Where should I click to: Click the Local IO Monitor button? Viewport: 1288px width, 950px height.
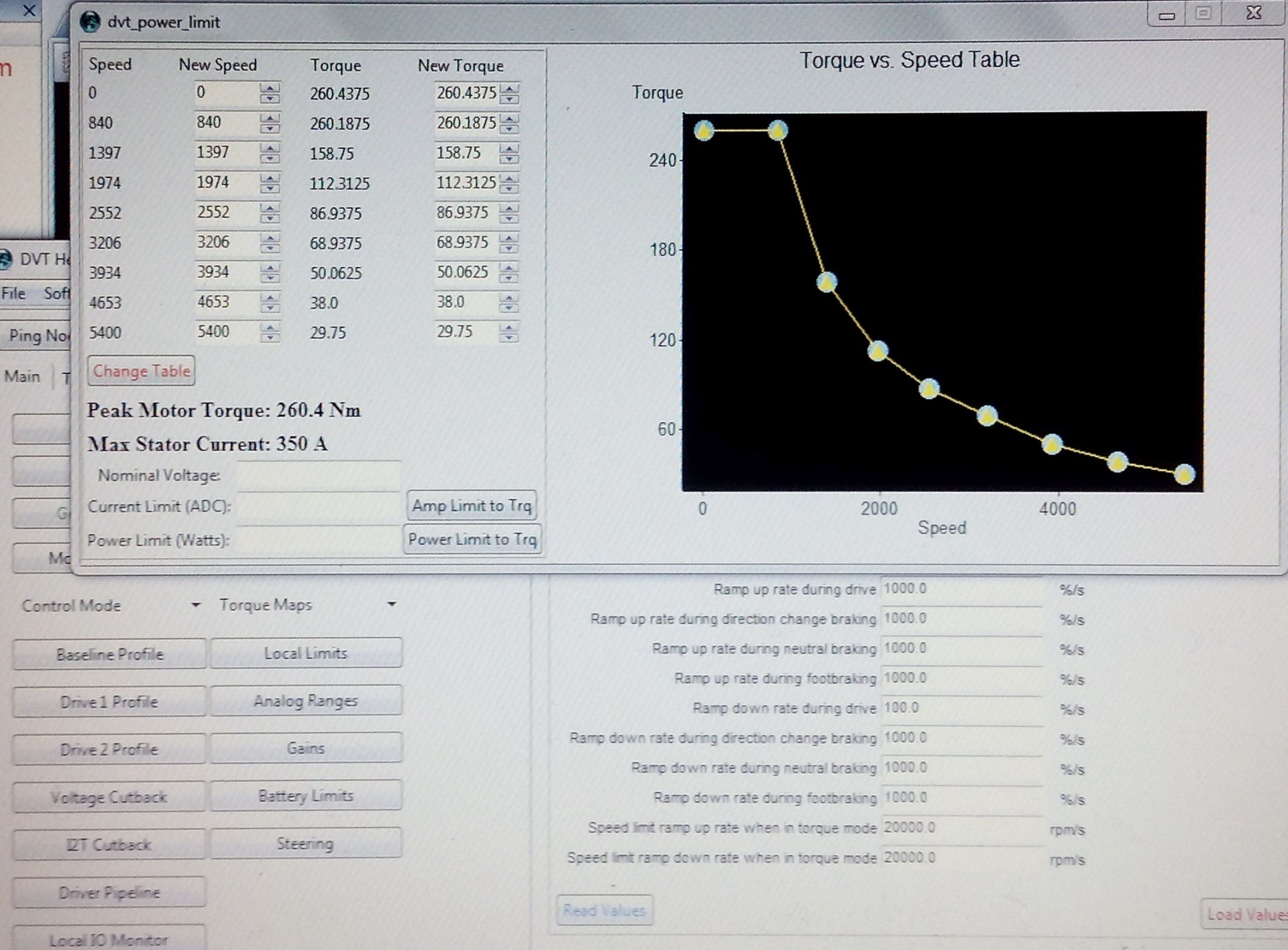pyautogui.click(x=109, y=938)
